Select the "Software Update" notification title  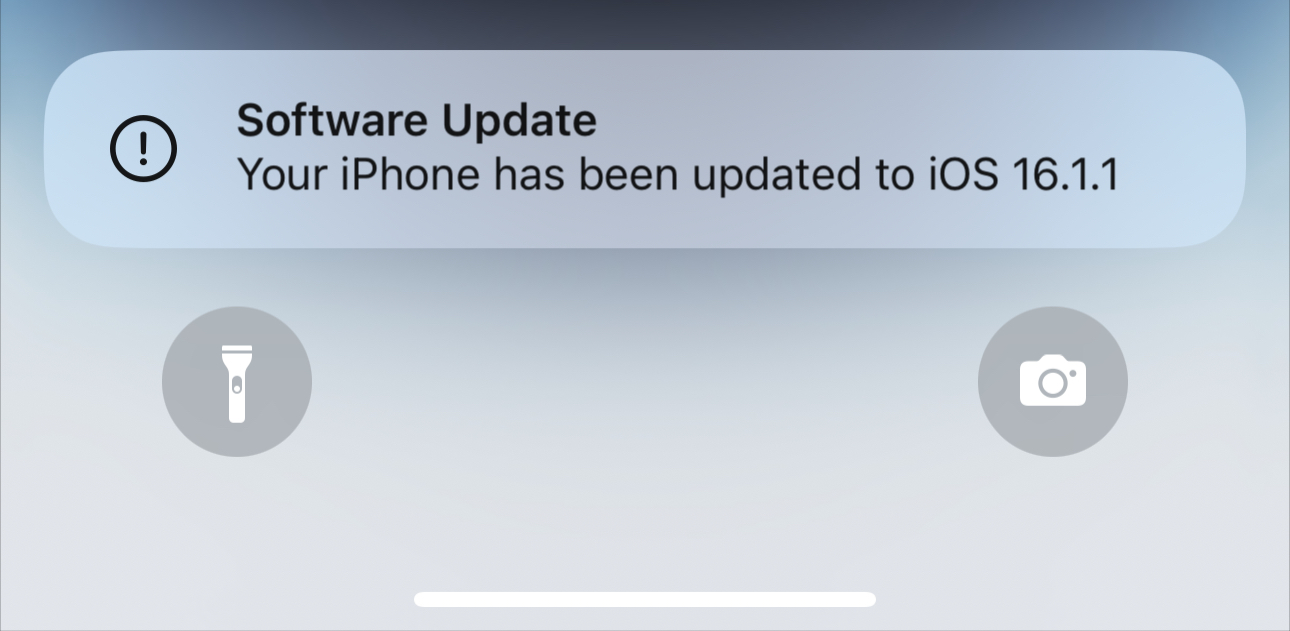pyautogui.click(x=417, y=121)
